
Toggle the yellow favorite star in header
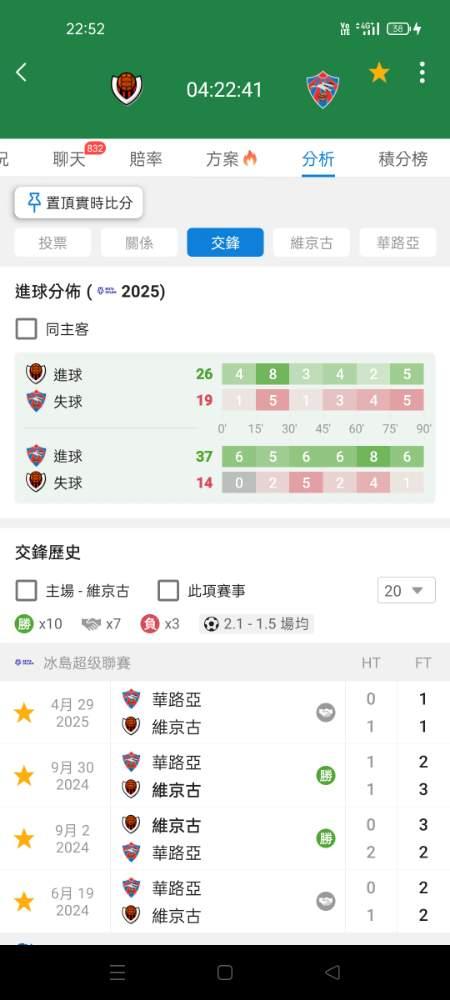[x=379, y=73]
